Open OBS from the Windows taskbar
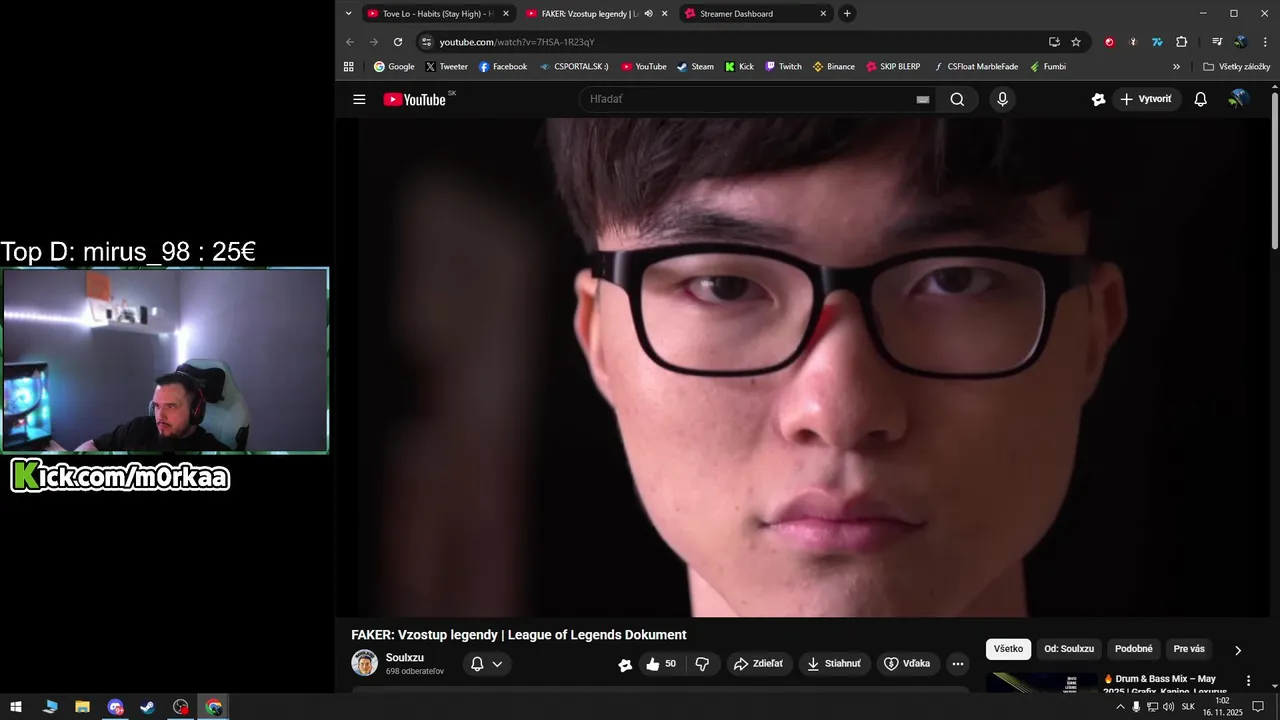This screenshot has height=720, width=1280. click(180, 707)
